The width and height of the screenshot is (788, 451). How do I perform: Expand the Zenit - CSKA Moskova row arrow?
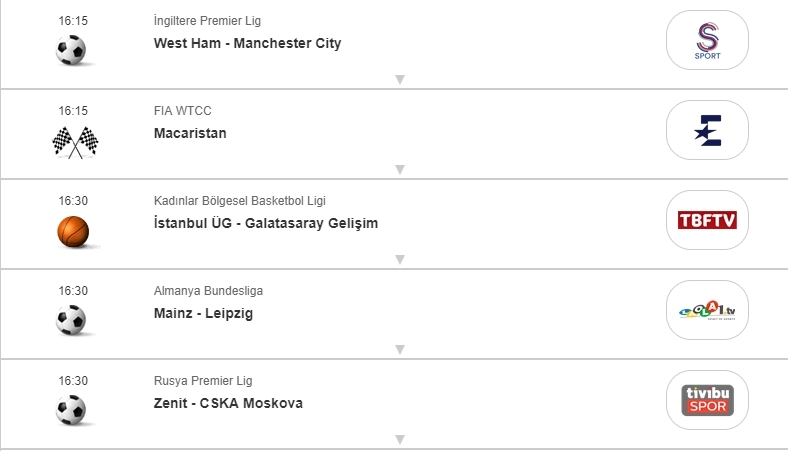click(399, 439)
